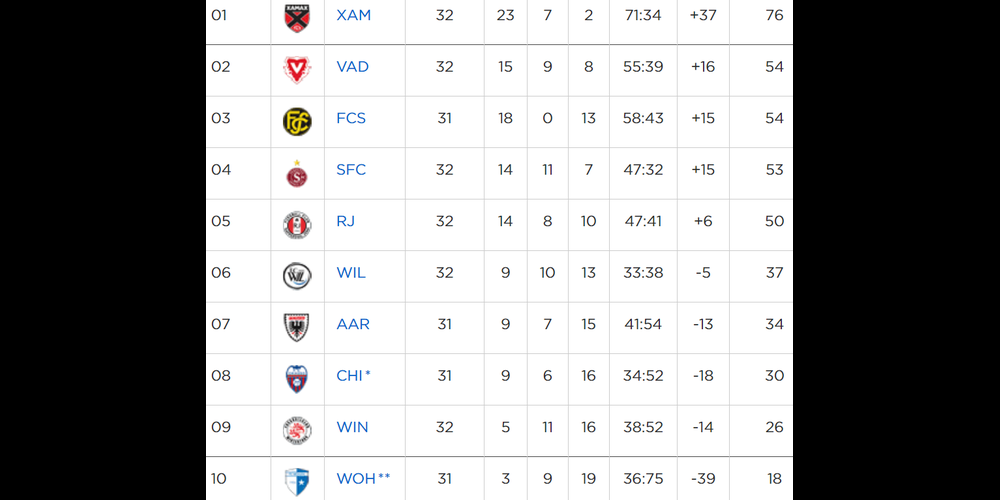This screenshot has height=500, width=1000.
Task: Open the WIL team link
Action: (351, 273)
